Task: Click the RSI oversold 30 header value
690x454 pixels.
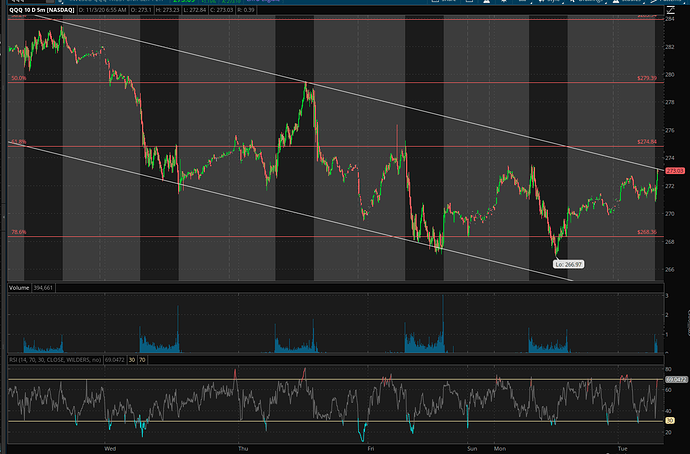Action: (x=132, y=360)
